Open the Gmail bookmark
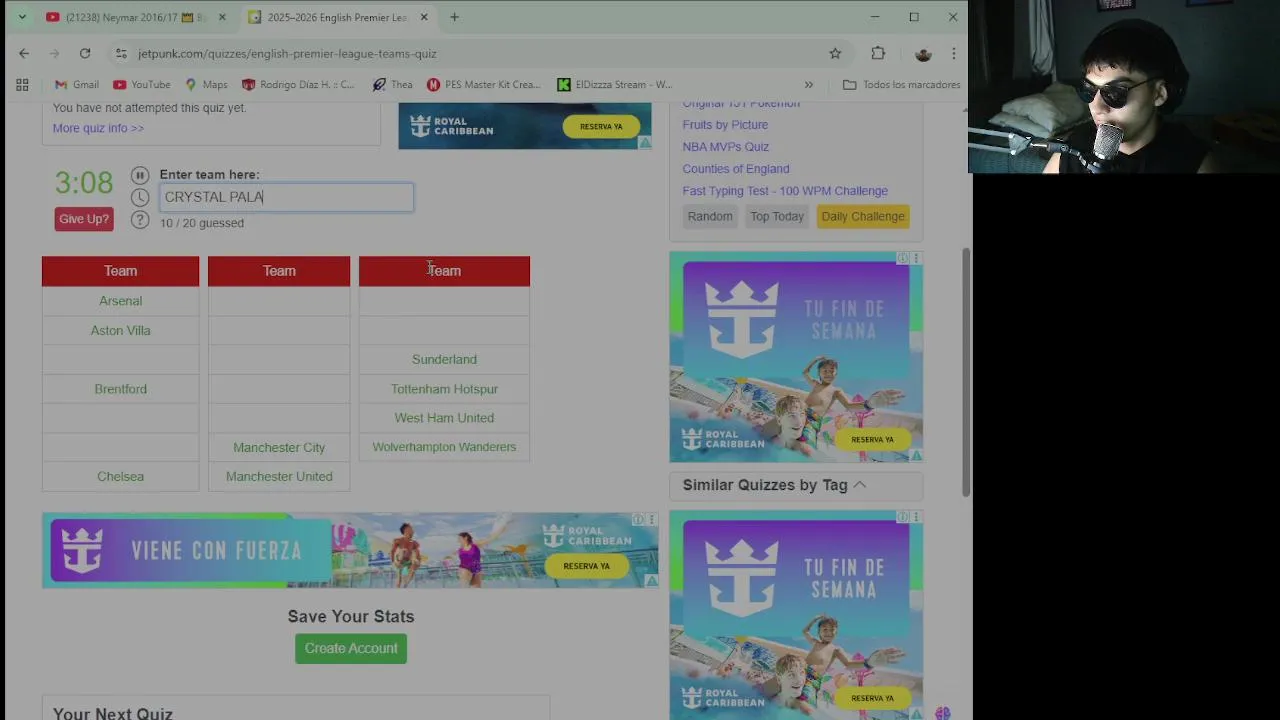The width and height of the screenshot is (1280, 720). 77,85
